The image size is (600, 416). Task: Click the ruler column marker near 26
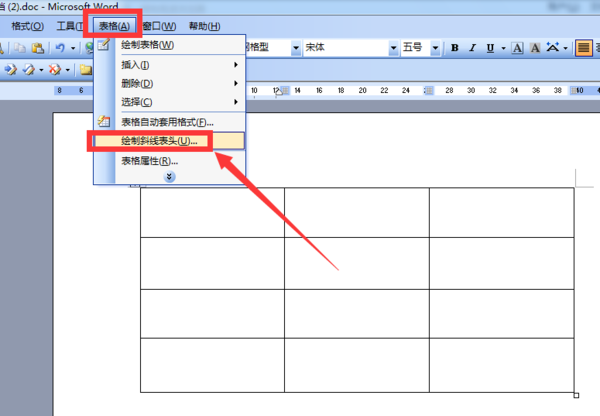click(429, 90)
